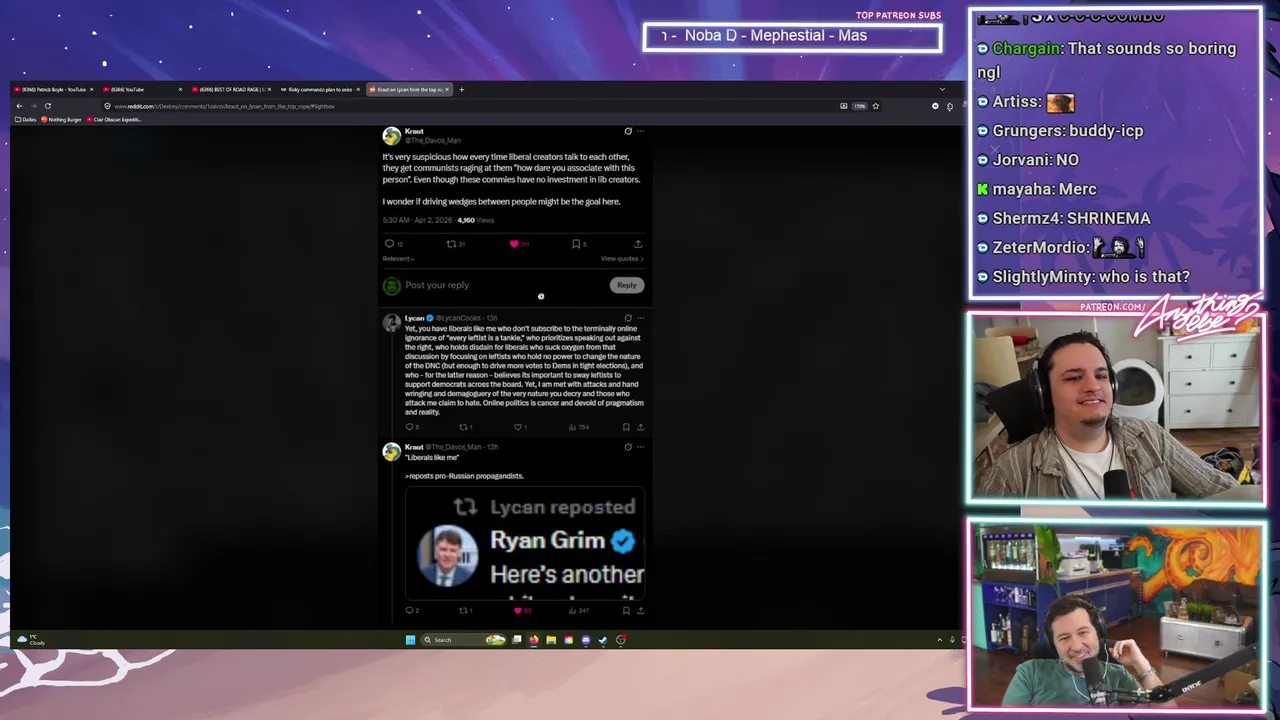This screenshot has width=1280, height=720.
Task: Click Lycan's display name
Action: coord(414,318)
